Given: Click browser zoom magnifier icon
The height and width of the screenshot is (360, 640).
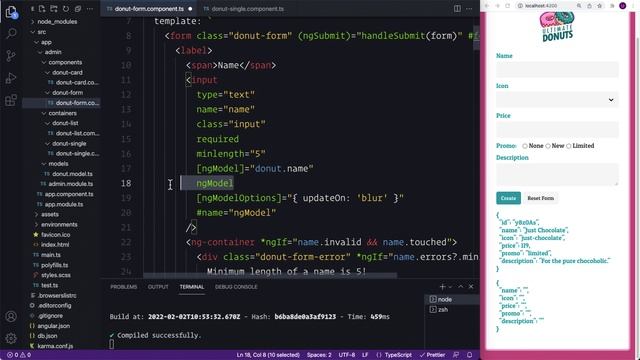Looking at the screenshot, I should click(579, 6).
